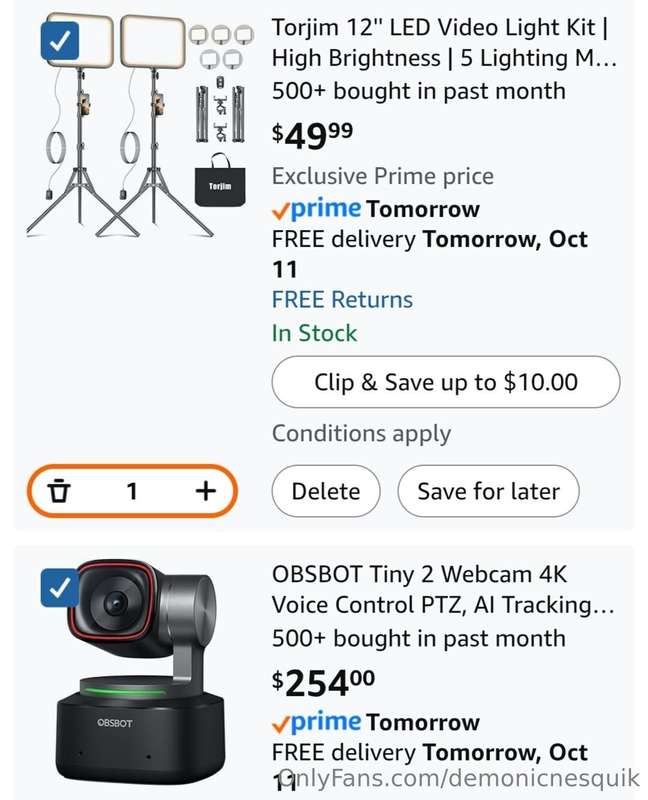Uncheck the OBSBOT Tiny 2 webcam checkbox

60,588
